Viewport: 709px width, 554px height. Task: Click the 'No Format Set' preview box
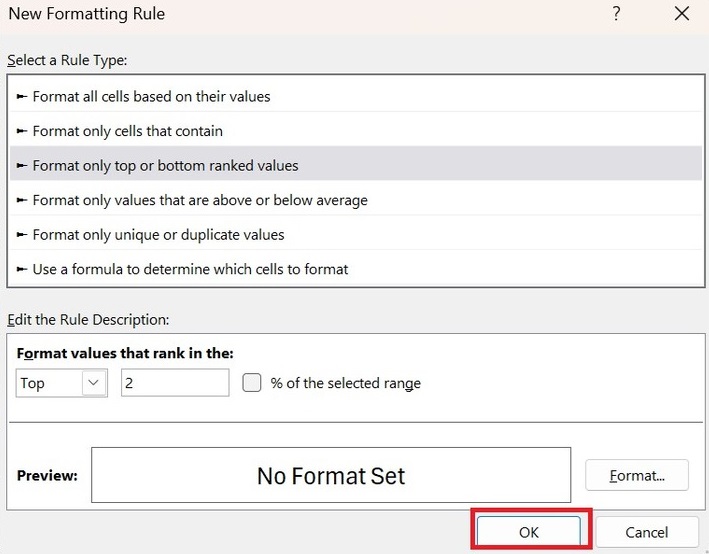click(x=331, y=475)
